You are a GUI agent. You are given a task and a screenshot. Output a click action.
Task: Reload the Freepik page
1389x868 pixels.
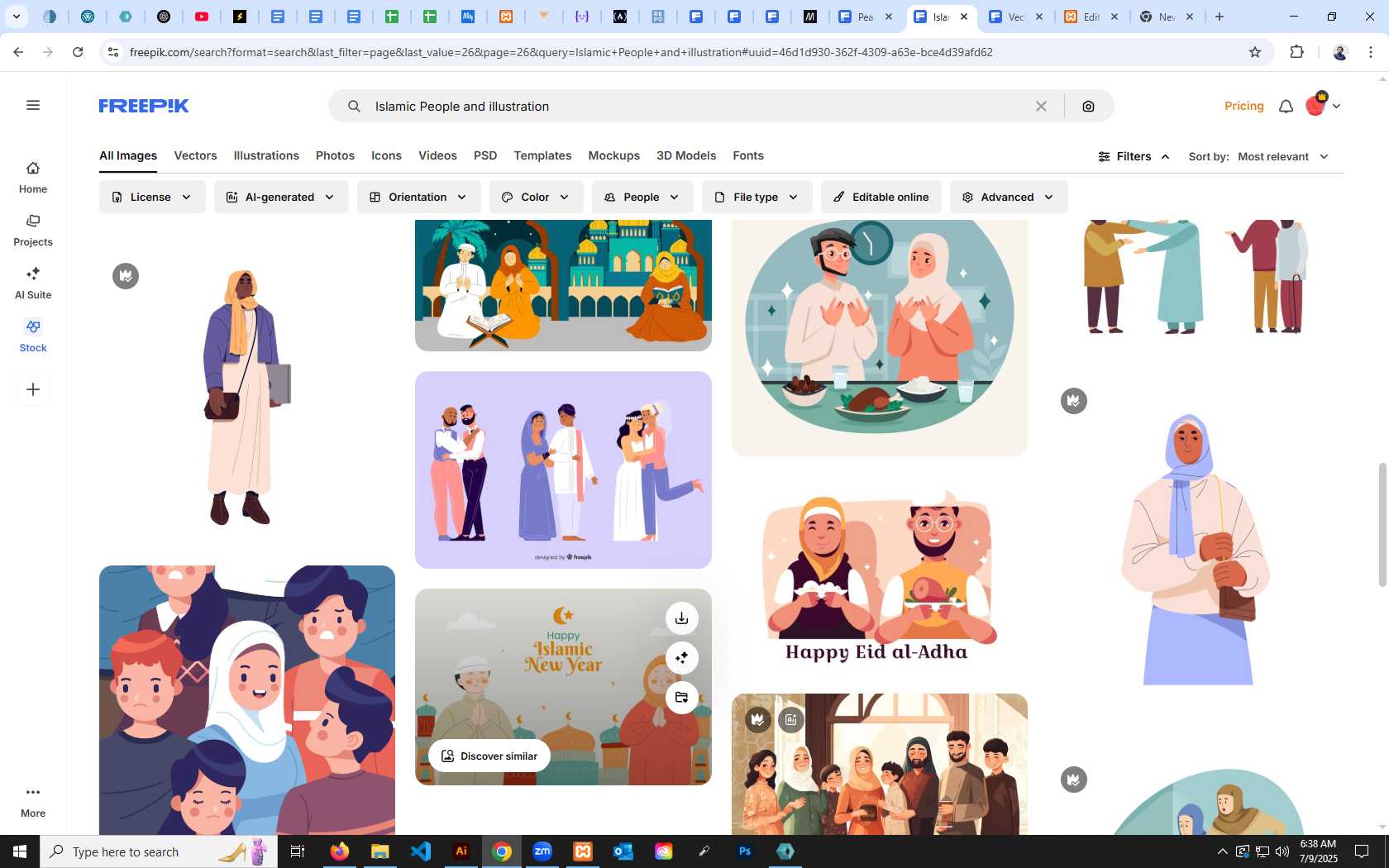[x=78, y=52]
